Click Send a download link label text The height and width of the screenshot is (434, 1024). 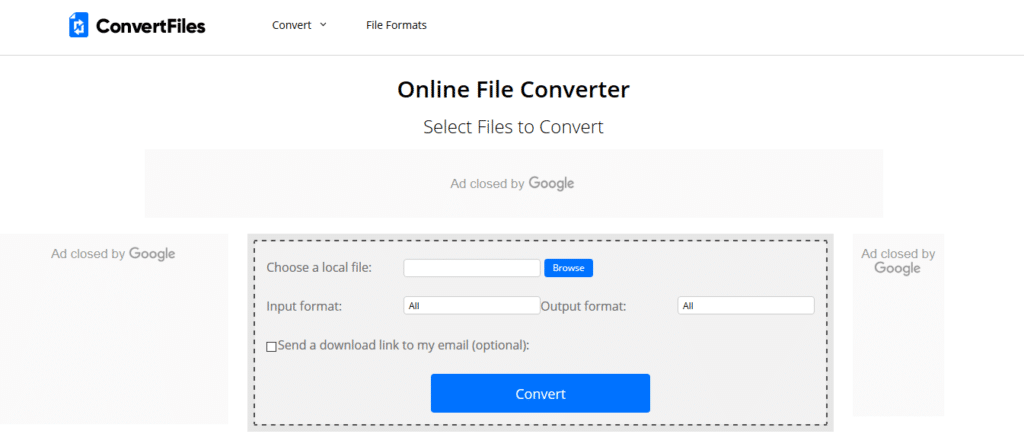[x=403, y=345]
